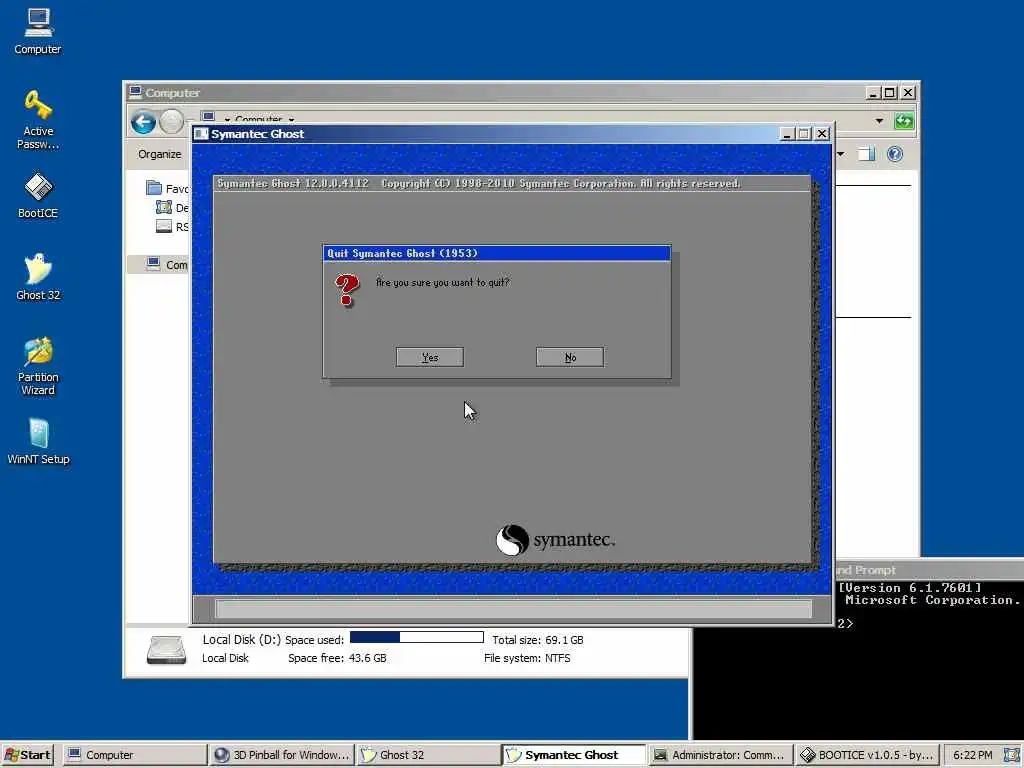
Task: Click the green refresh icon in Computer window
Action: [x=904, y=121]
